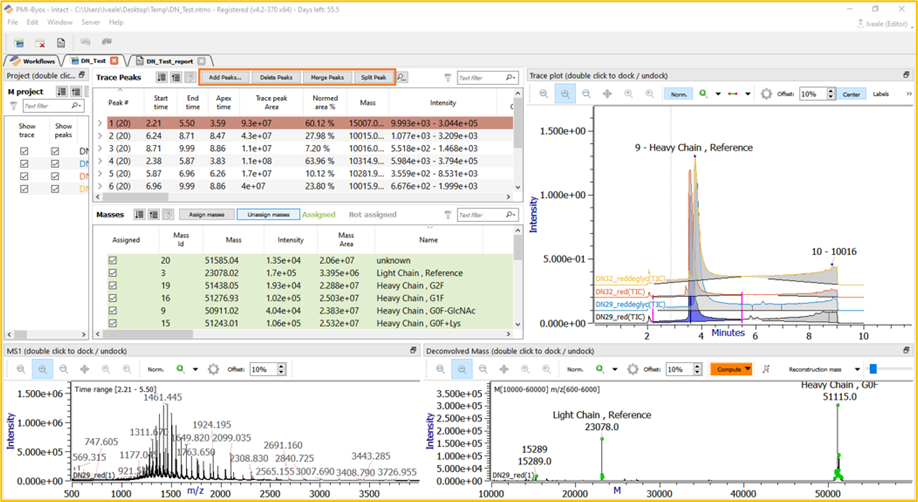This screenshot has width=918, height=502.
Task: Open the settings gear in Trace plot toolbar
Action: pyautogui.click(x=767, y=93)
